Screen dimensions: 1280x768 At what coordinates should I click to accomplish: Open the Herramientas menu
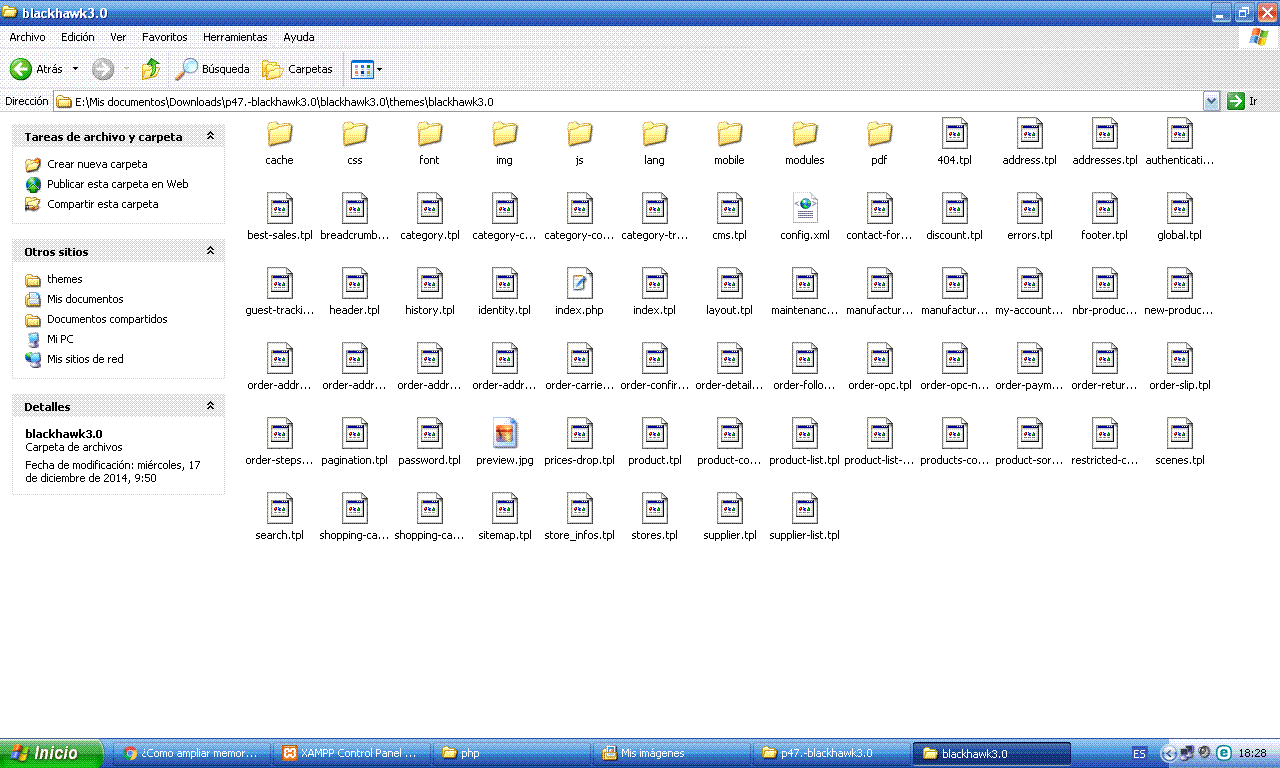(x=235, y=37)
